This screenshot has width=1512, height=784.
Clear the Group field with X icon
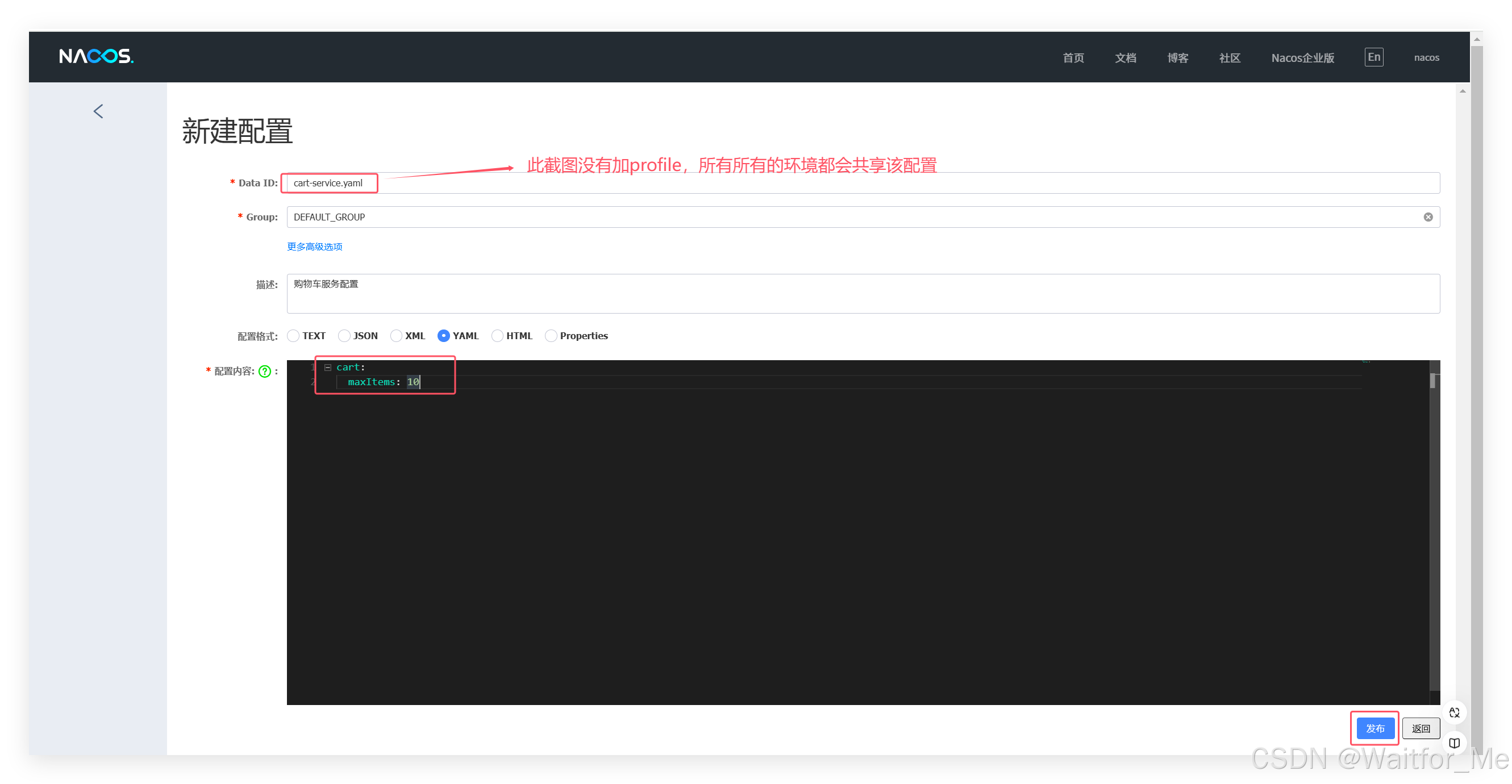pyautogui.click(x=1427, y=217)
